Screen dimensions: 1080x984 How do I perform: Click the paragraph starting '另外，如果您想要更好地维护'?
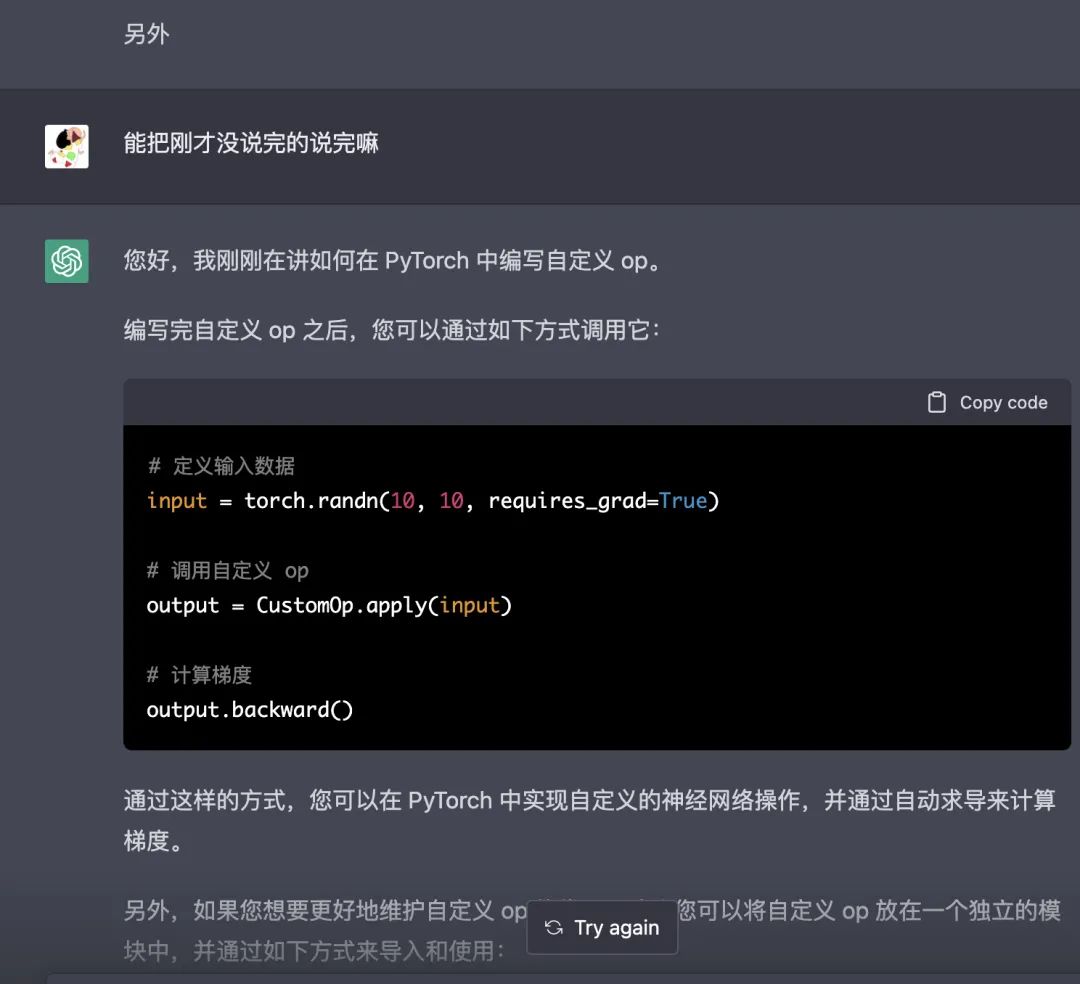point(592,931)
